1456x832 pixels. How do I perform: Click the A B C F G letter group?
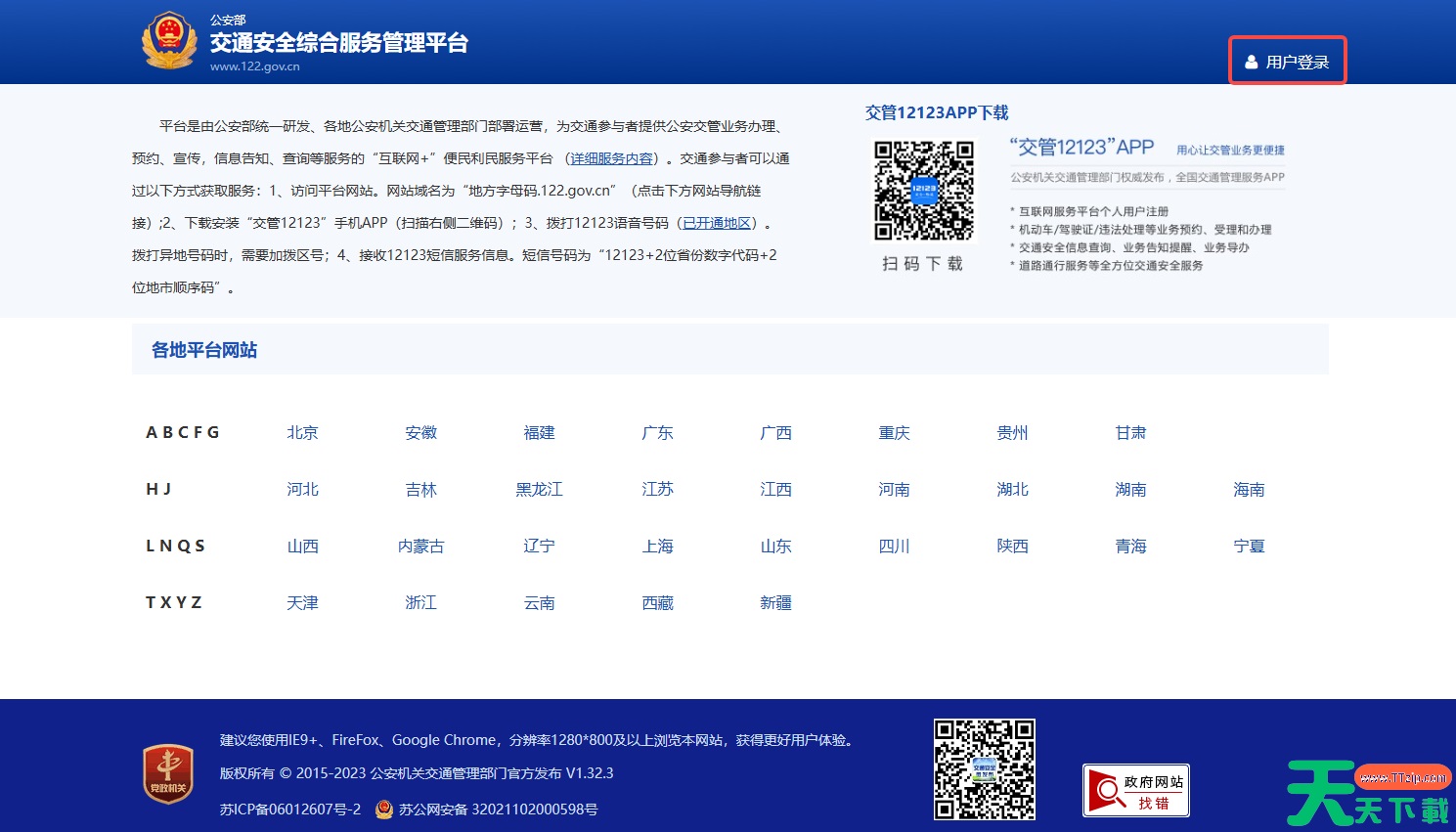tap(183, 432)
